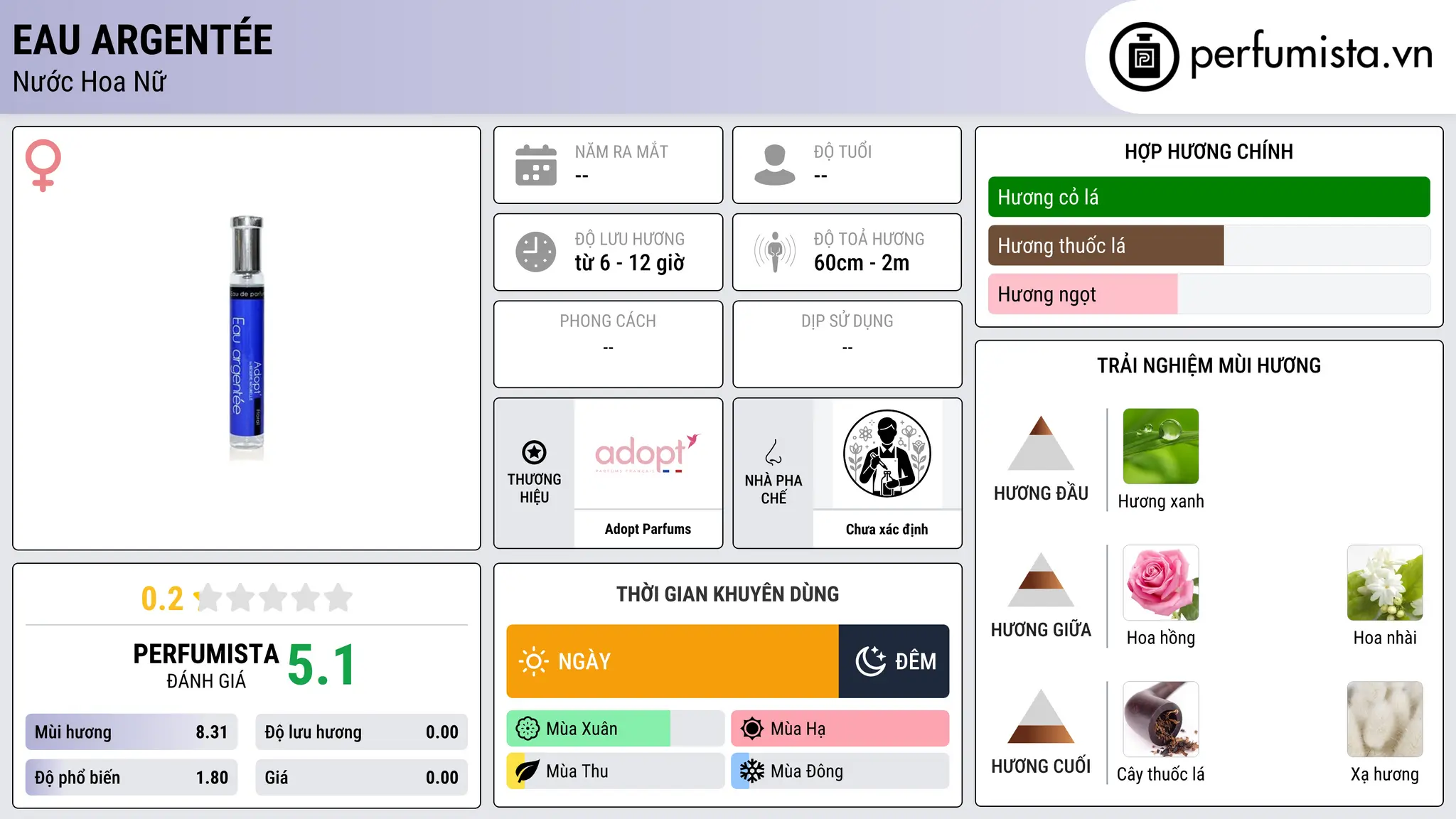
Task: Click the Chưa xác định perfumer label
Action: tap(887, 529)
